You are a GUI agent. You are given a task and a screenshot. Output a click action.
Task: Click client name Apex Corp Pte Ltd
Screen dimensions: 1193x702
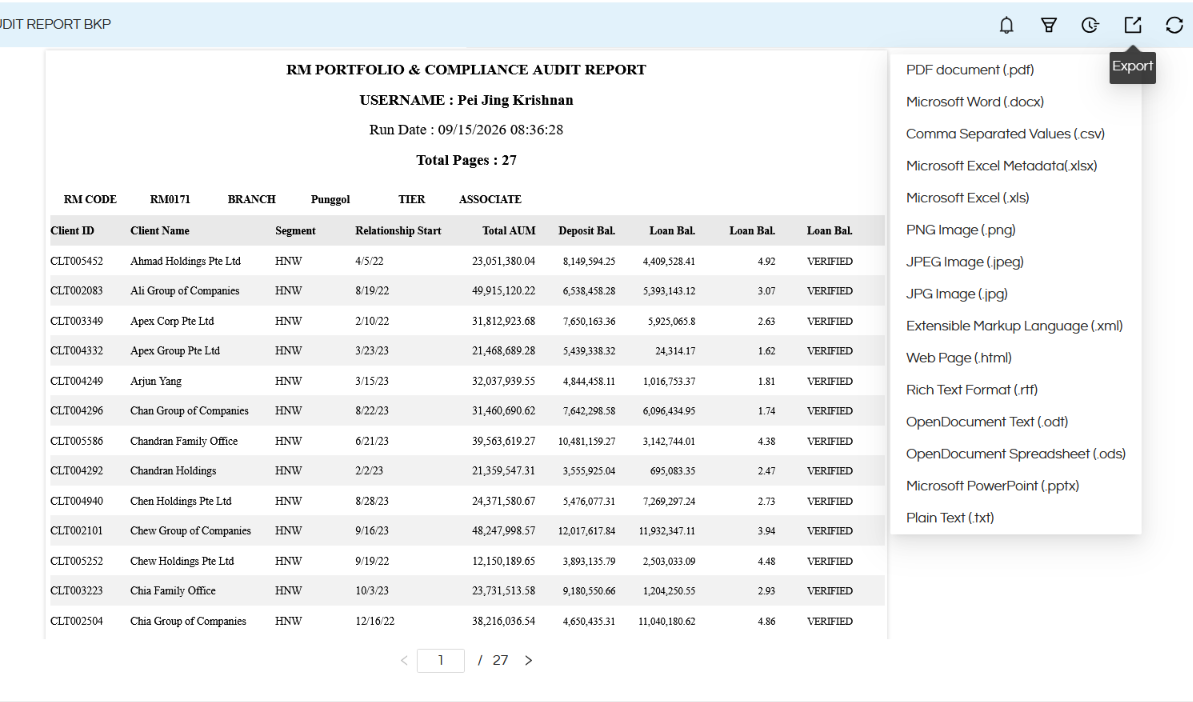[x=172, y=321]
